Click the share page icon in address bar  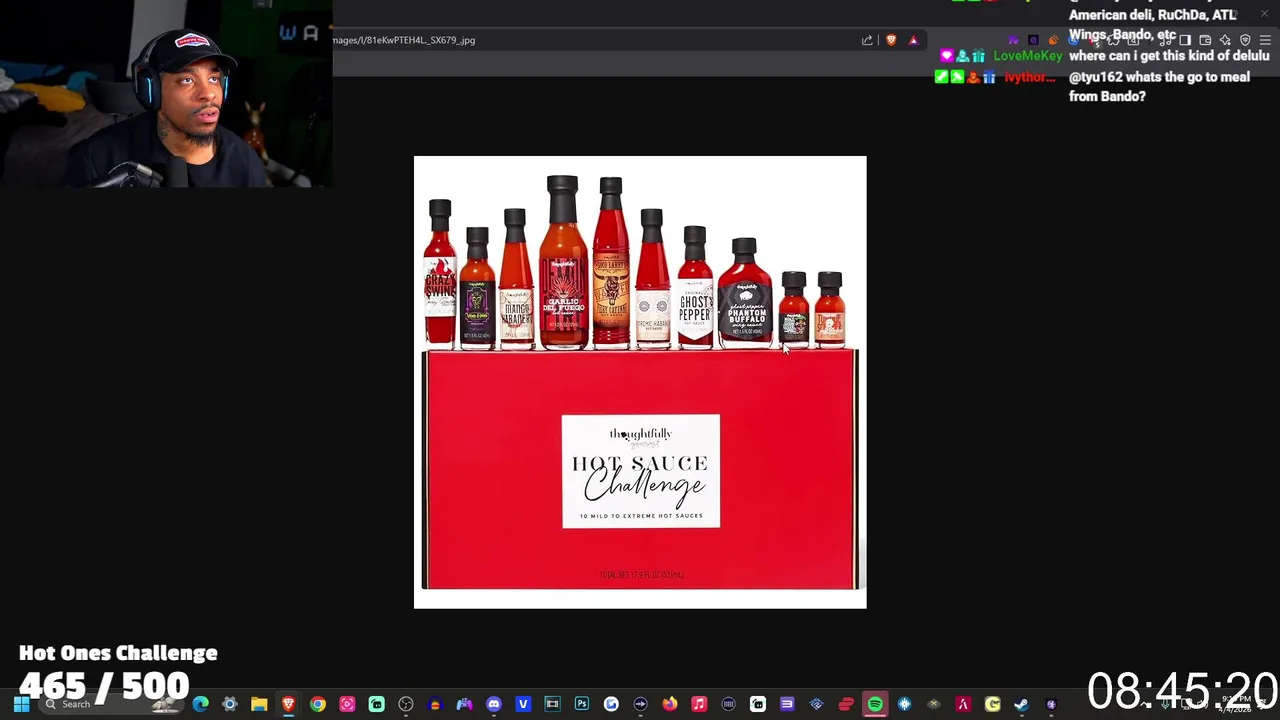click(x=867, y=40)
